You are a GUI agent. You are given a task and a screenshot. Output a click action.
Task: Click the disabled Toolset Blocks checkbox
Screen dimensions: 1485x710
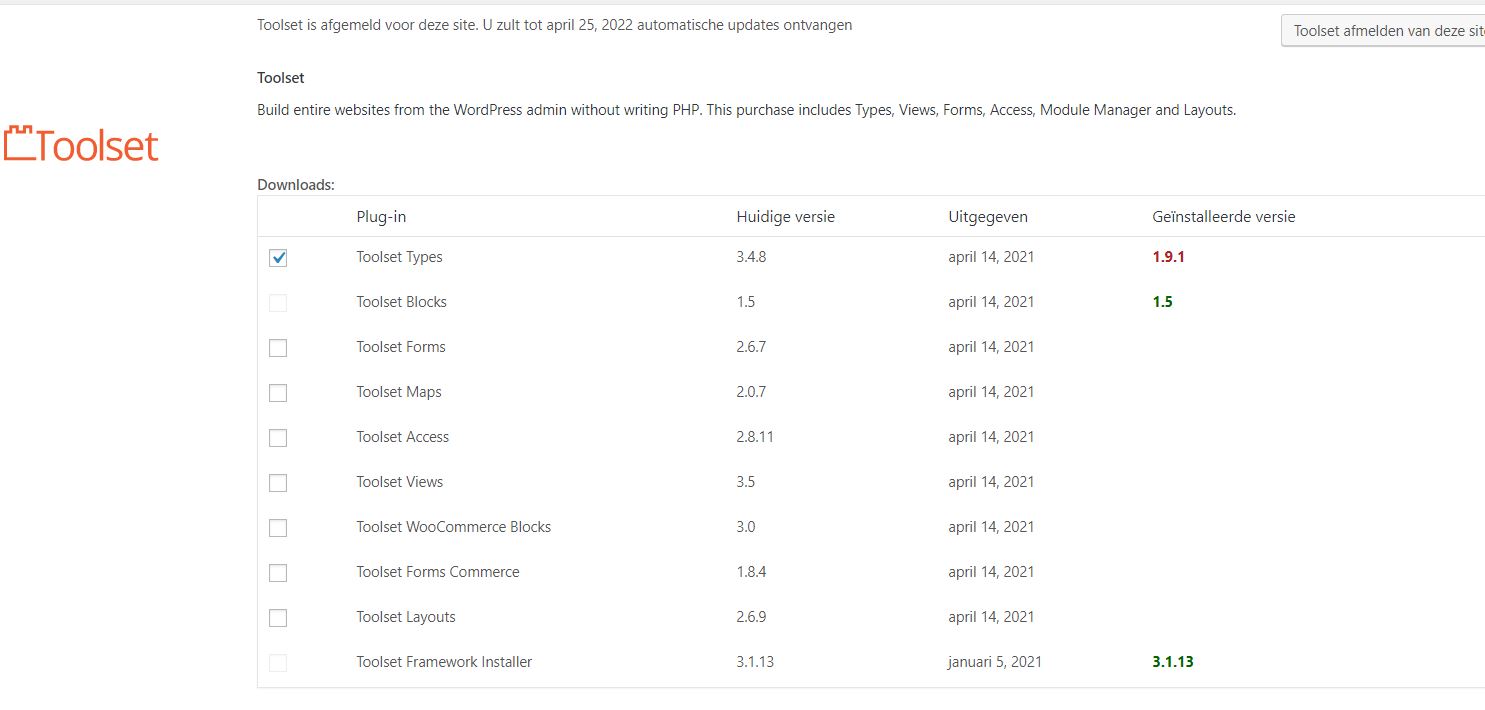coord(278,303)
